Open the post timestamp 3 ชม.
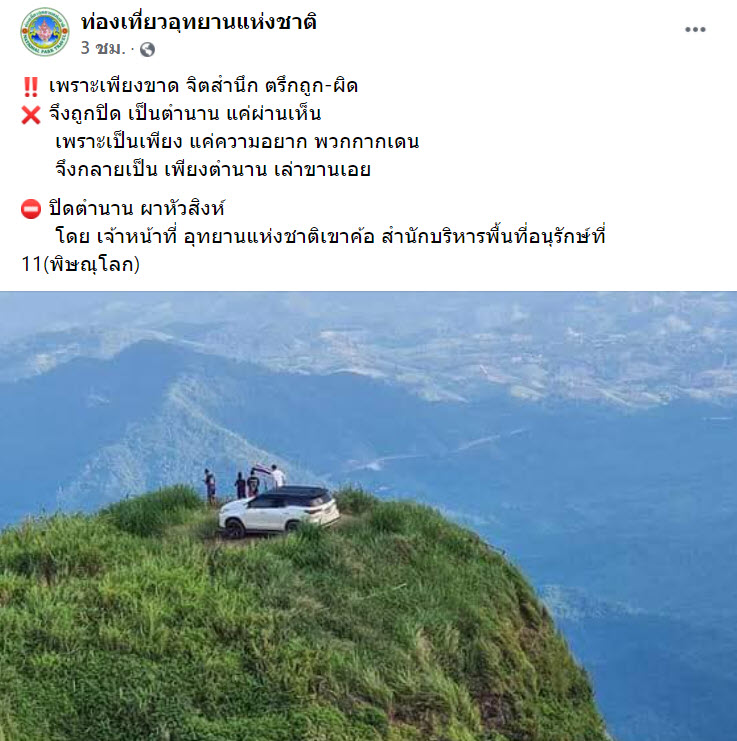Image resolution: width=737 pixels, height=741 pixels. coord(103,48)
